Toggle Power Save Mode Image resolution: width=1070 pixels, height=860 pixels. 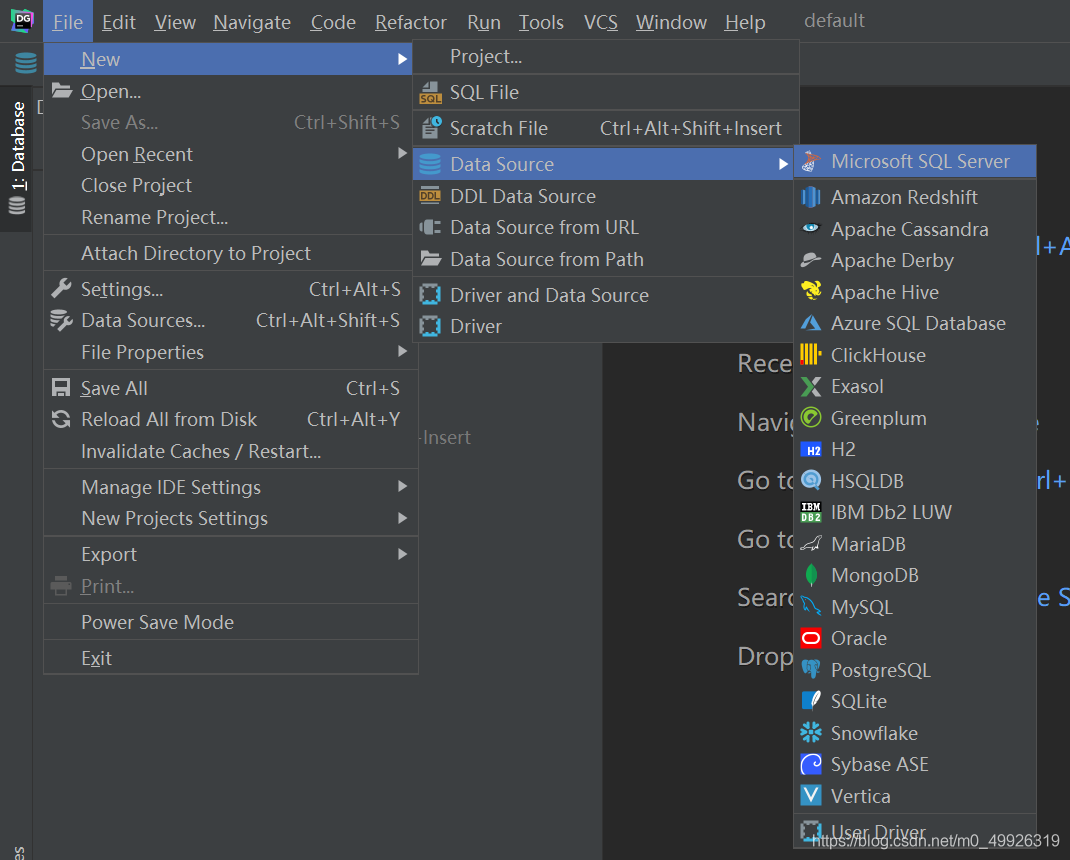pyautogui.click(x=231, y=622)
